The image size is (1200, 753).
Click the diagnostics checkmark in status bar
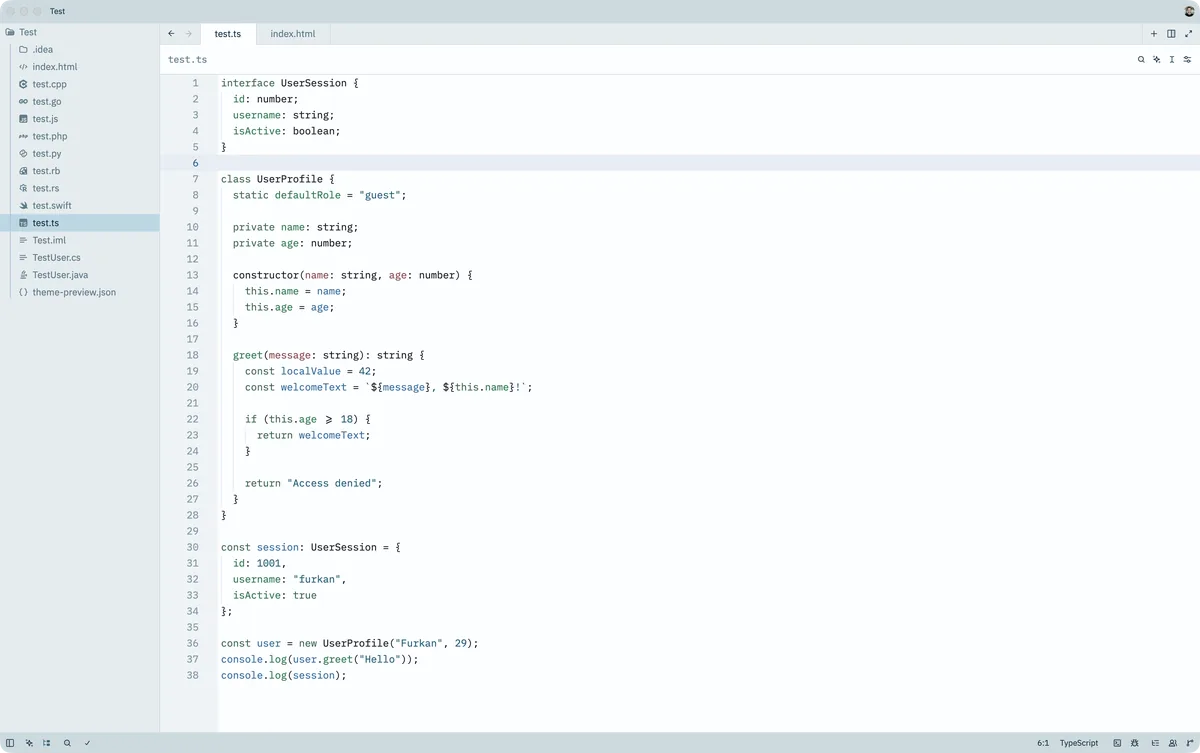point(87,743)
